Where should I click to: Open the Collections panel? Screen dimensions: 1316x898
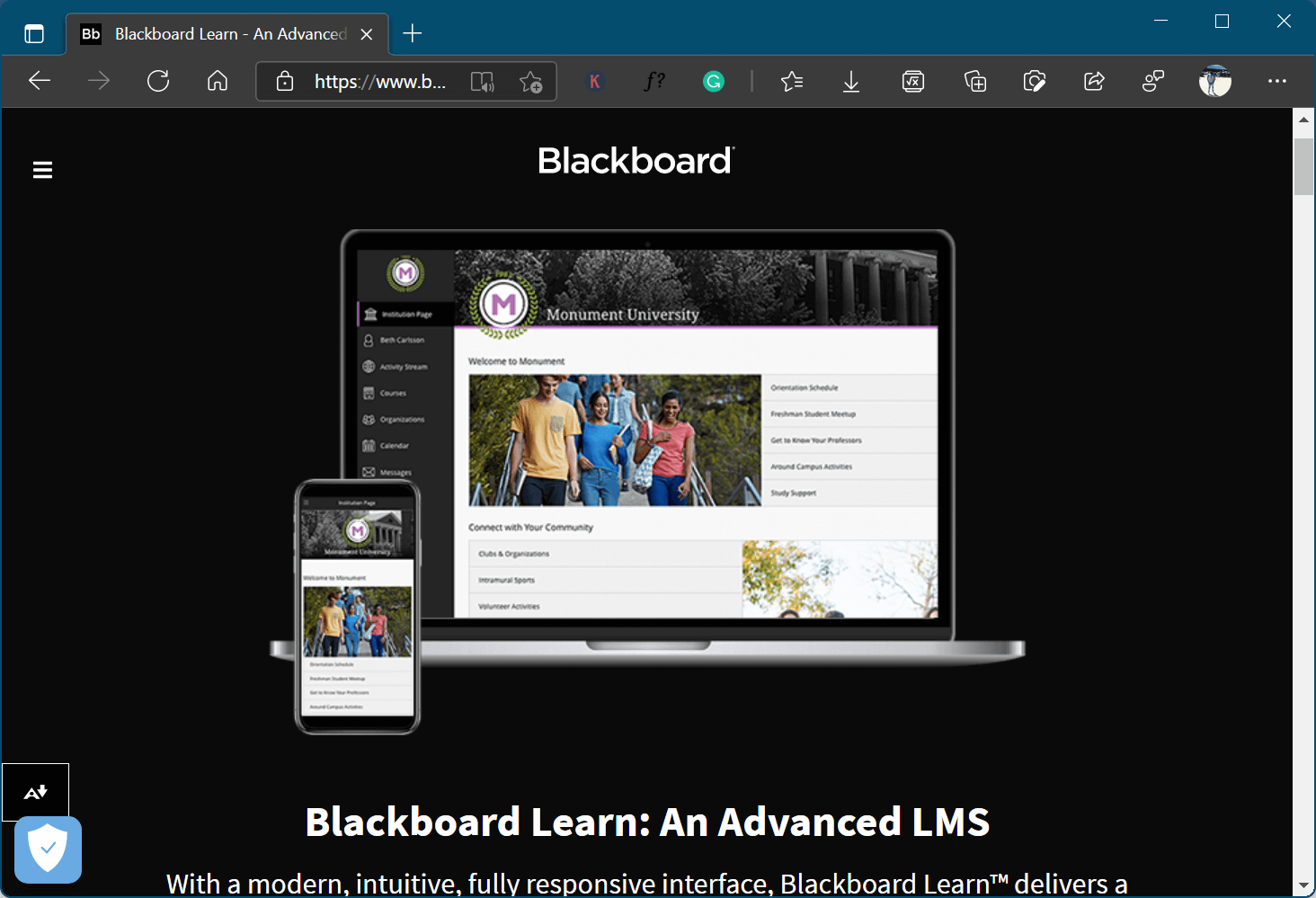[x=975, y=82]
